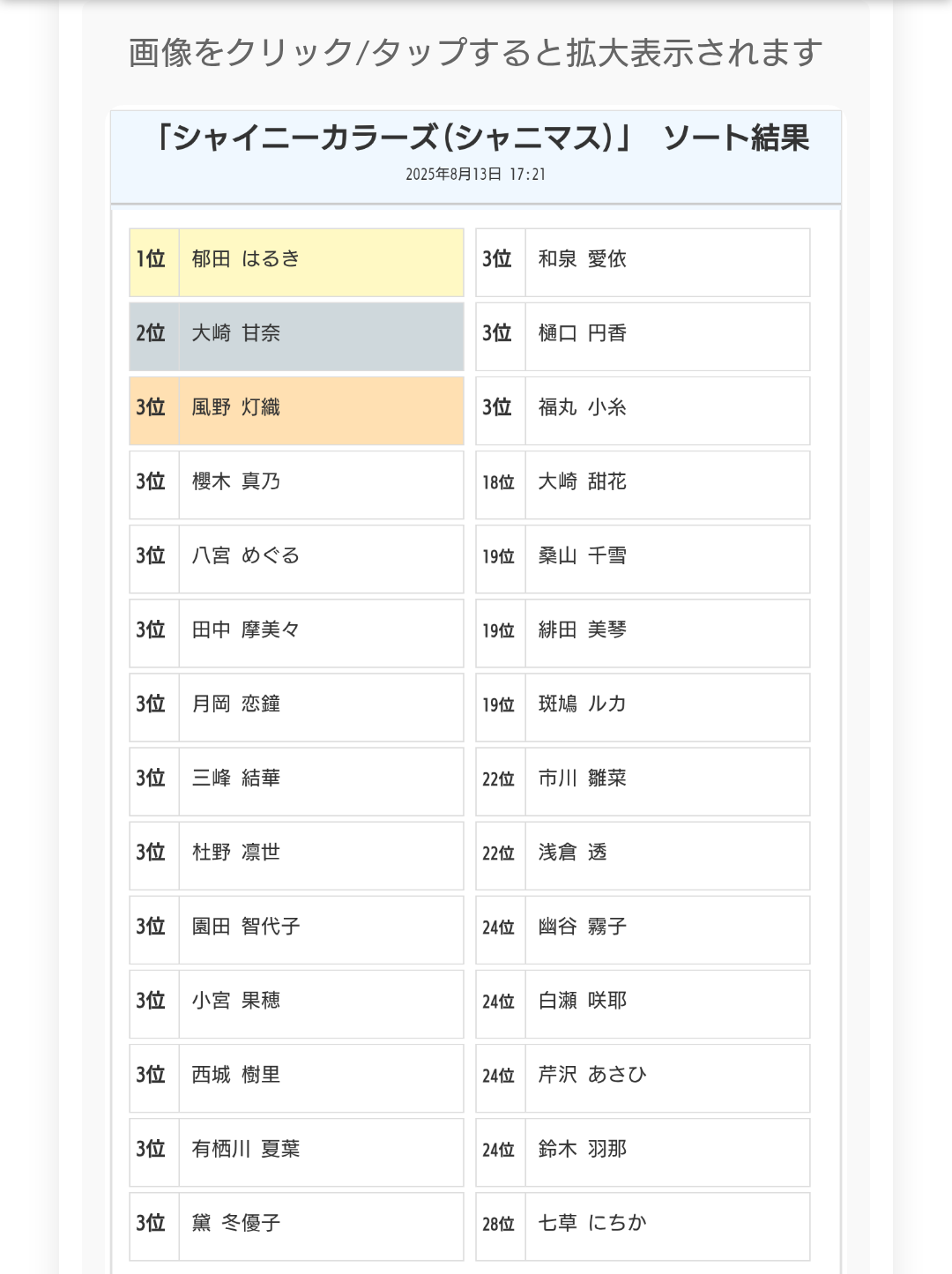Tap the 有栖川 夏葉 row

296,1151
